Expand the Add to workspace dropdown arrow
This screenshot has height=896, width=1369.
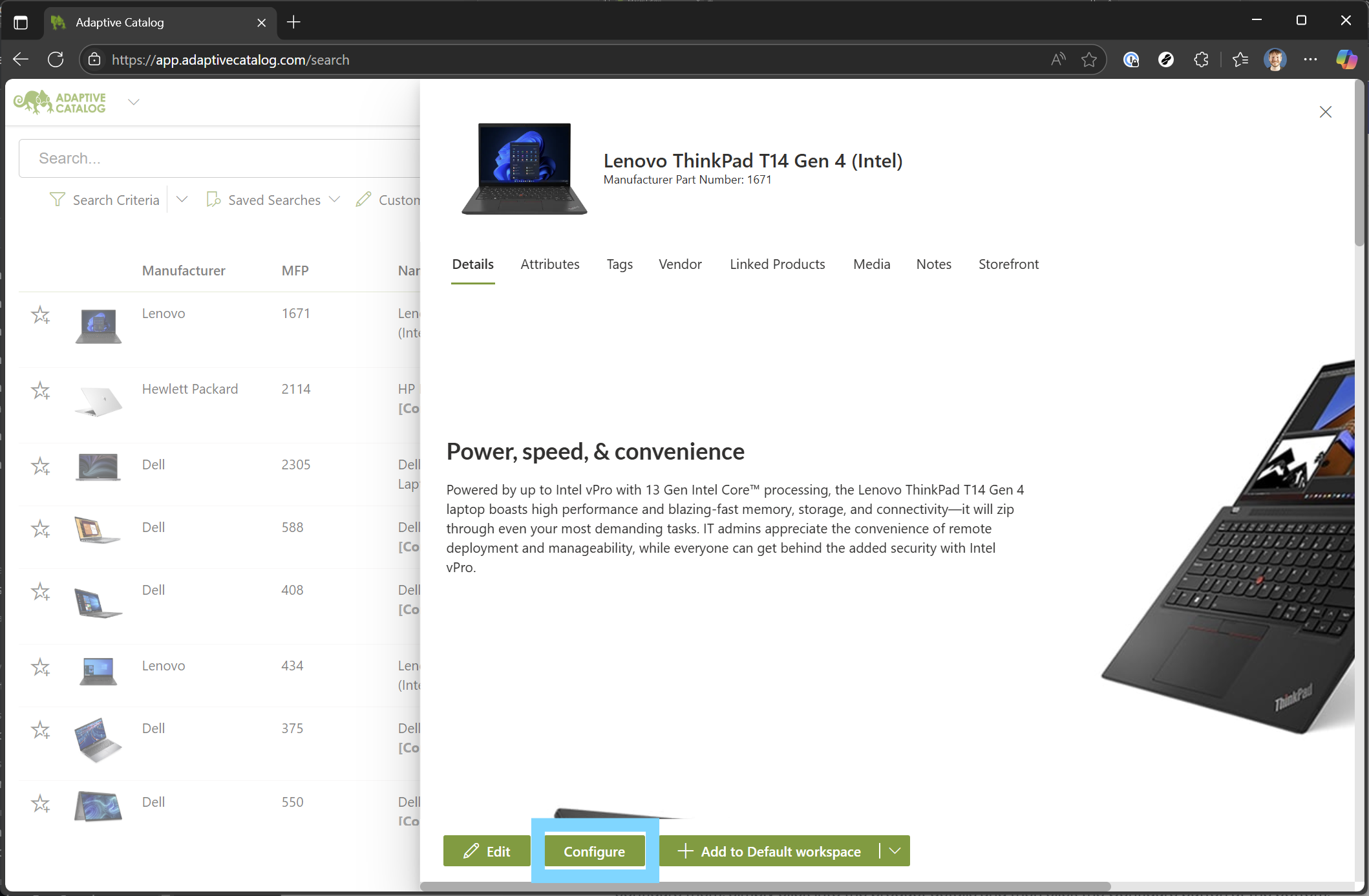(895, 851)
